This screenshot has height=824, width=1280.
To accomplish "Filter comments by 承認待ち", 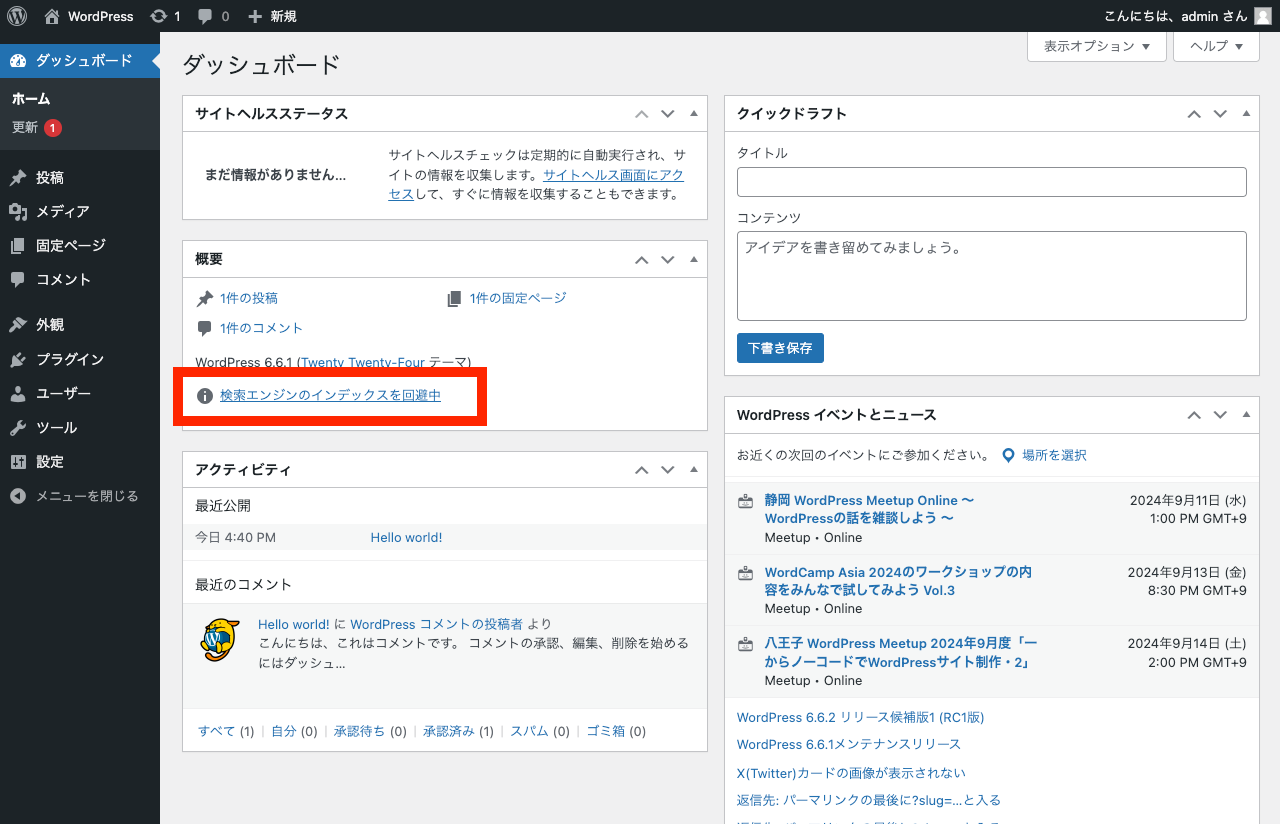I will click(359, 731).
